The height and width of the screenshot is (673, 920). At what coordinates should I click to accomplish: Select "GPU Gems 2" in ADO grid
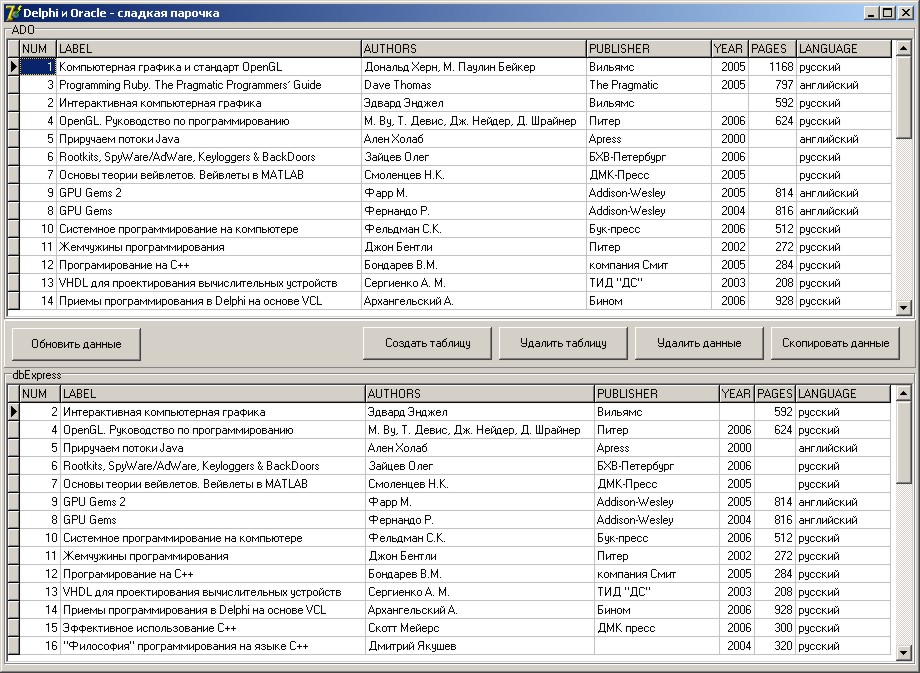pyautogui.click(x=209, y=193)
